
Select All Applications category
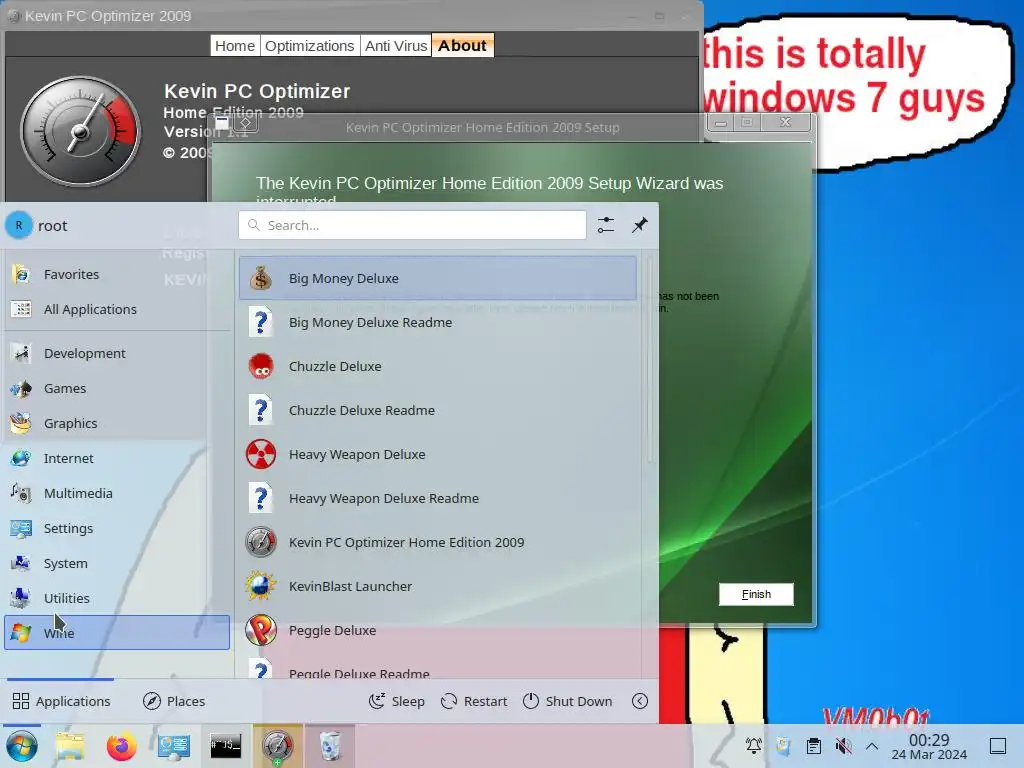click(x=117, y=310)
